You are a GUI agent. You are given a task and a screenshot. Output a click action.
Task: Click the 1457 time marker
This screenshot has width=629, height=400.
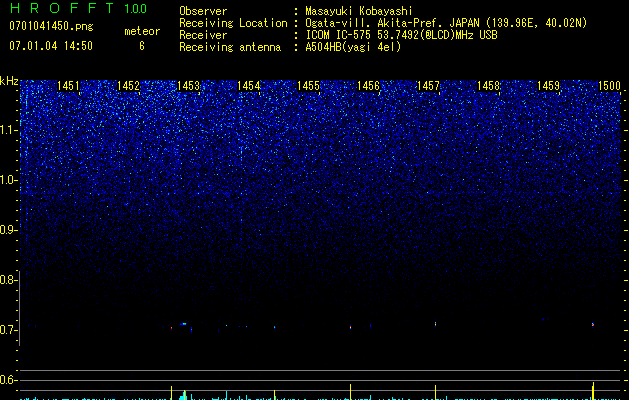[428, 86]
